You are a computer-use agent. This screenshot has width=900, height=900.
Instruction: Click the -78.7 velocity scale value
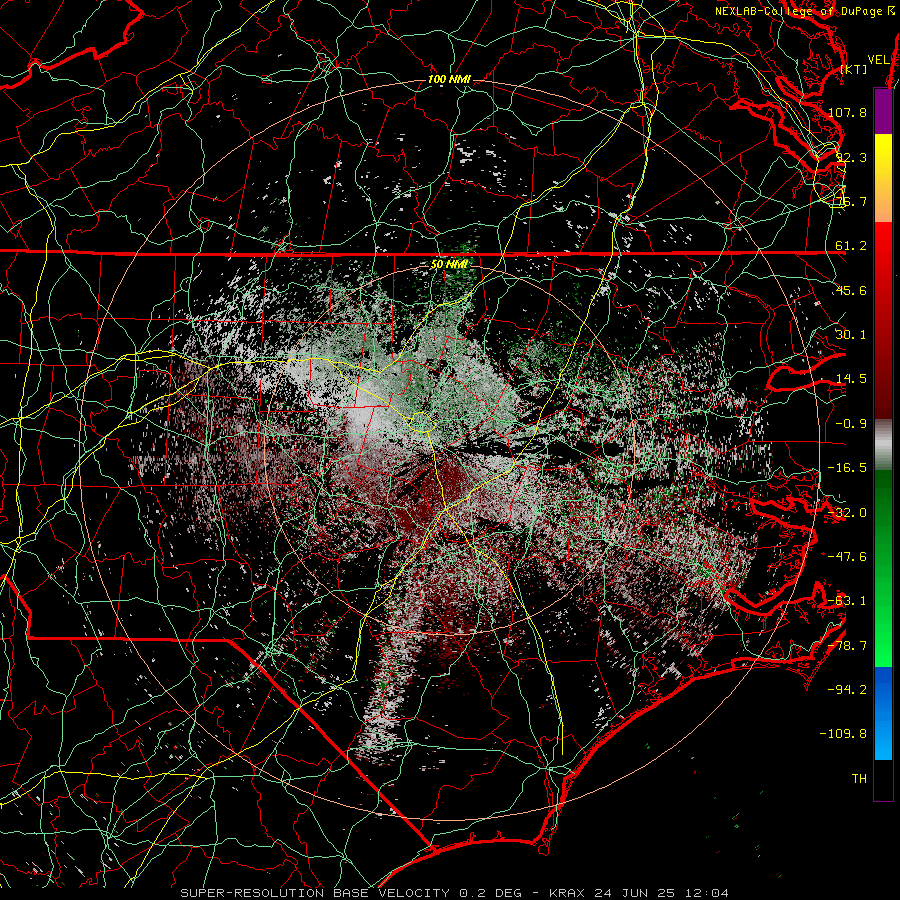tap(847, 646)
